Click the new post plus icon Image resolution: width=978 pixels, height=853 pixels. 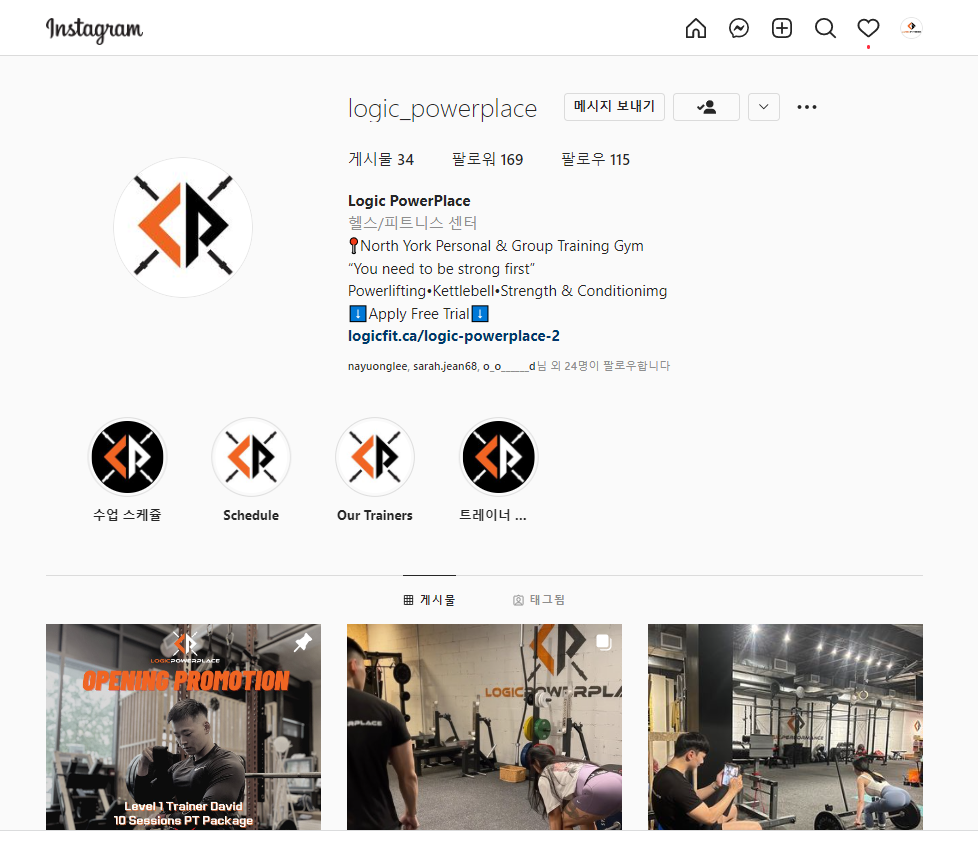[x=782, y=28]
